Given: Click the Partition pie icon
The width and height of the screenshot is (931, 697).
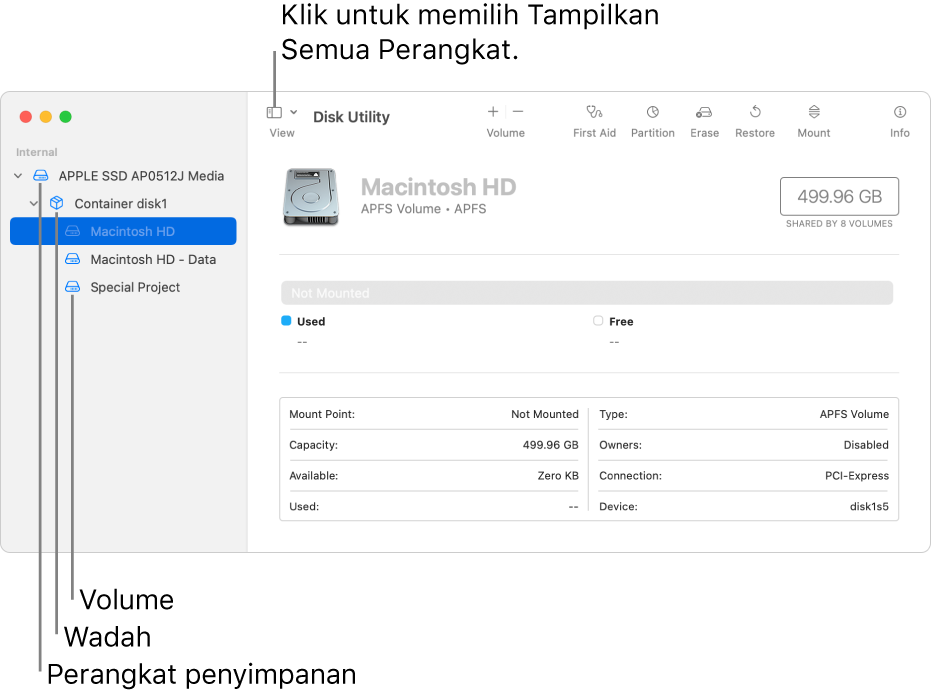Looking at the screenshot, I should tap(653, 112).
